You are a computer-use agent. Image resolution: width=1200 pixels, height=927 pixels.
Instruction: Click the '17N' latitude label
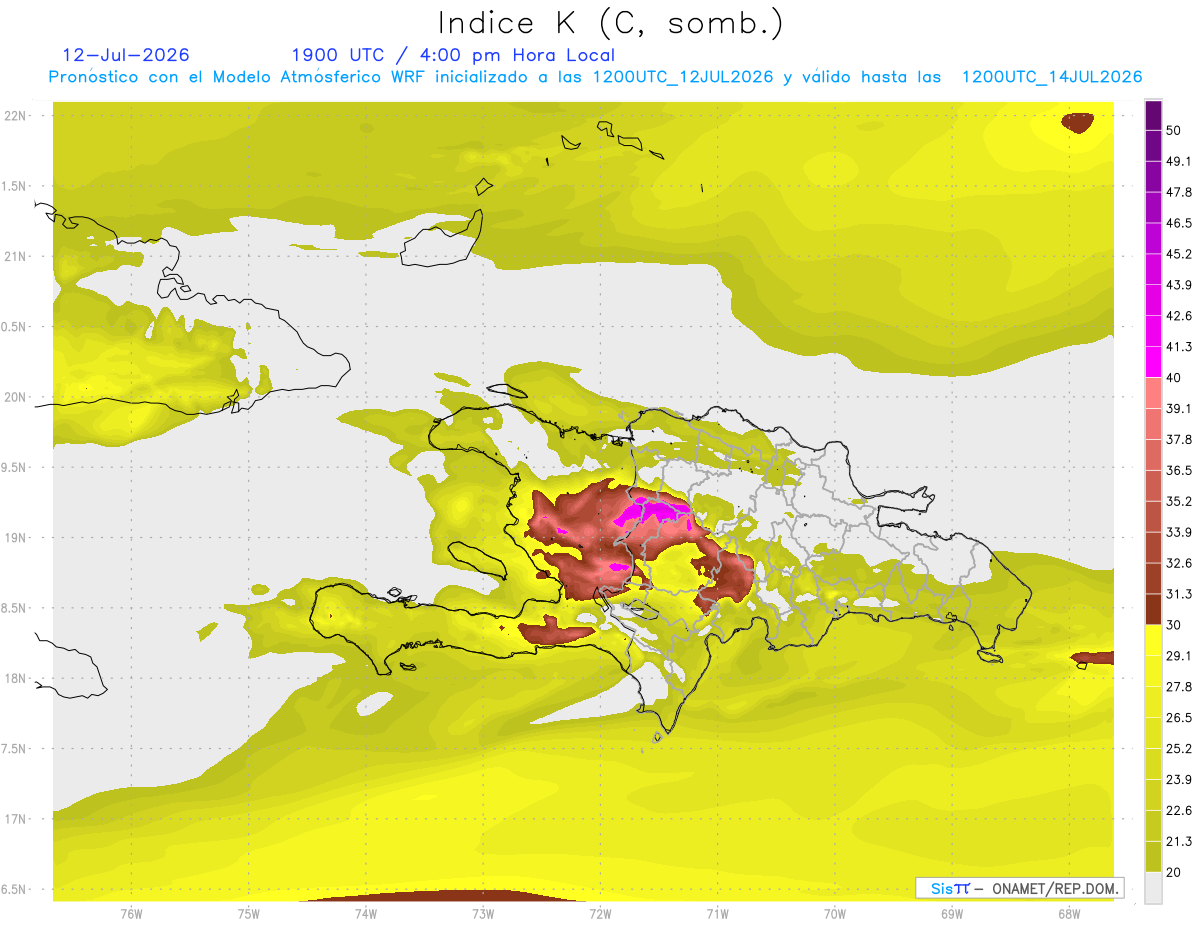[x=15, y=819]
